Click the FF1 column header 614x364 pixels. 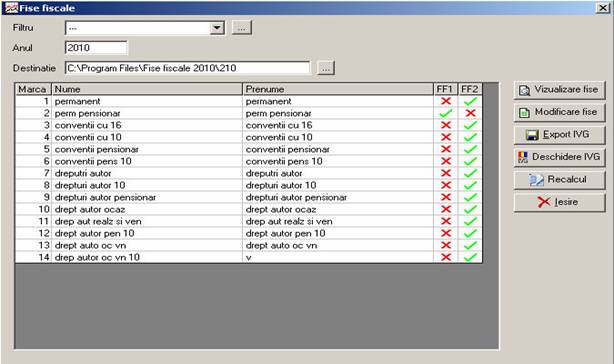[x=445, y=89]
